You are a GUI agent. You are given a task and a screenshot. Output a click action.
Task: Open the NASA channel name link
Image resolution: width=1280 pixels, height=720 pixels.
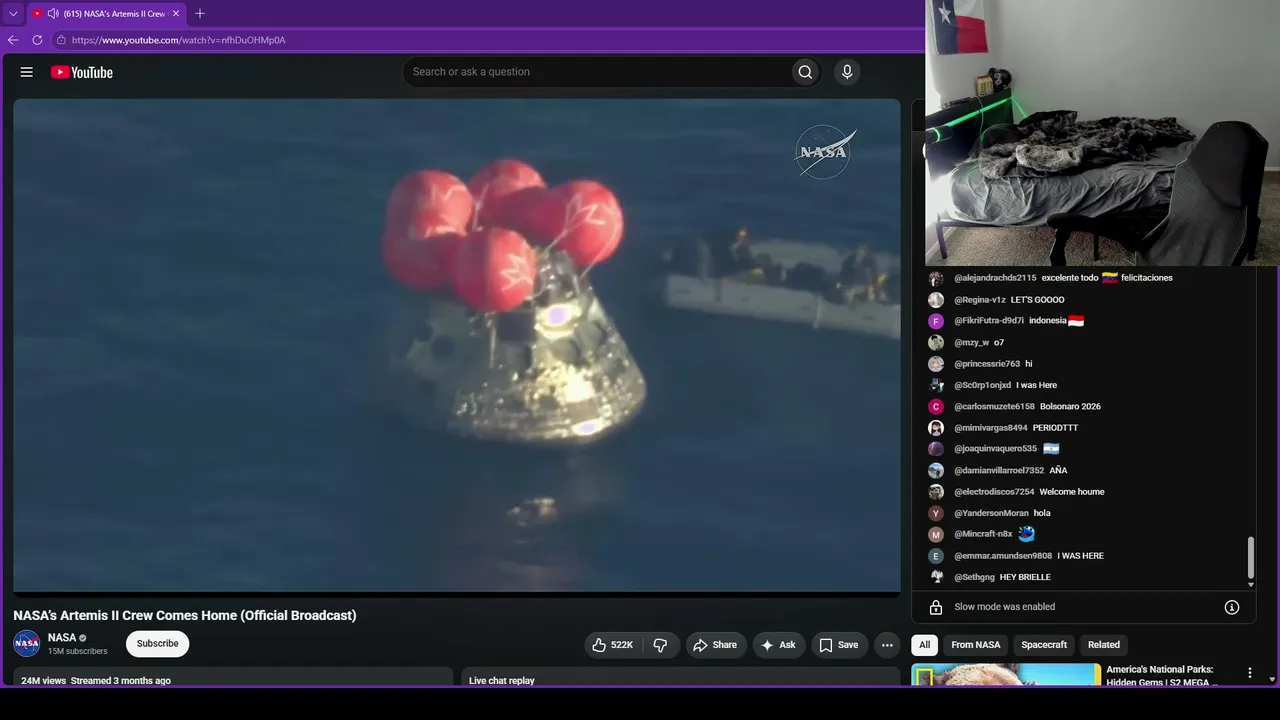click(x=62, y=637)
